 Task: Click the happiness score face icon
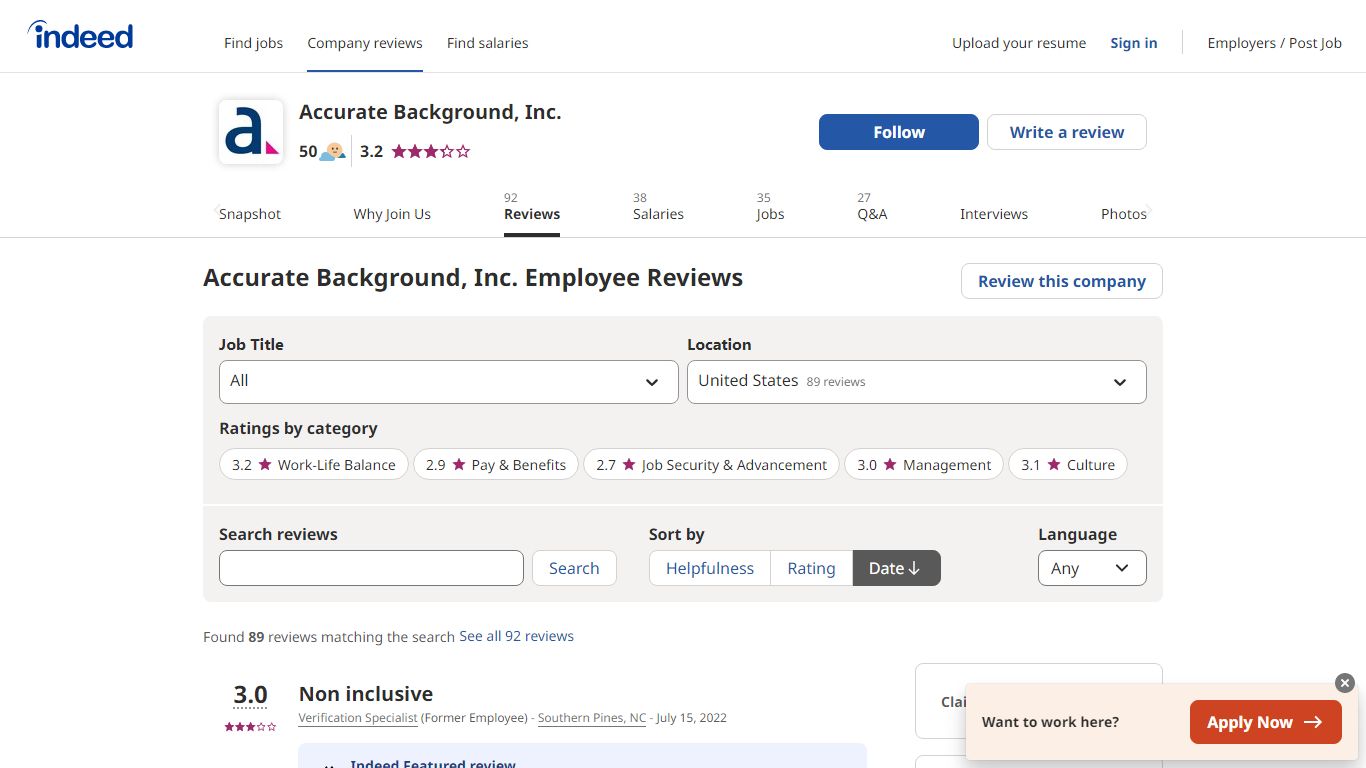333,152
